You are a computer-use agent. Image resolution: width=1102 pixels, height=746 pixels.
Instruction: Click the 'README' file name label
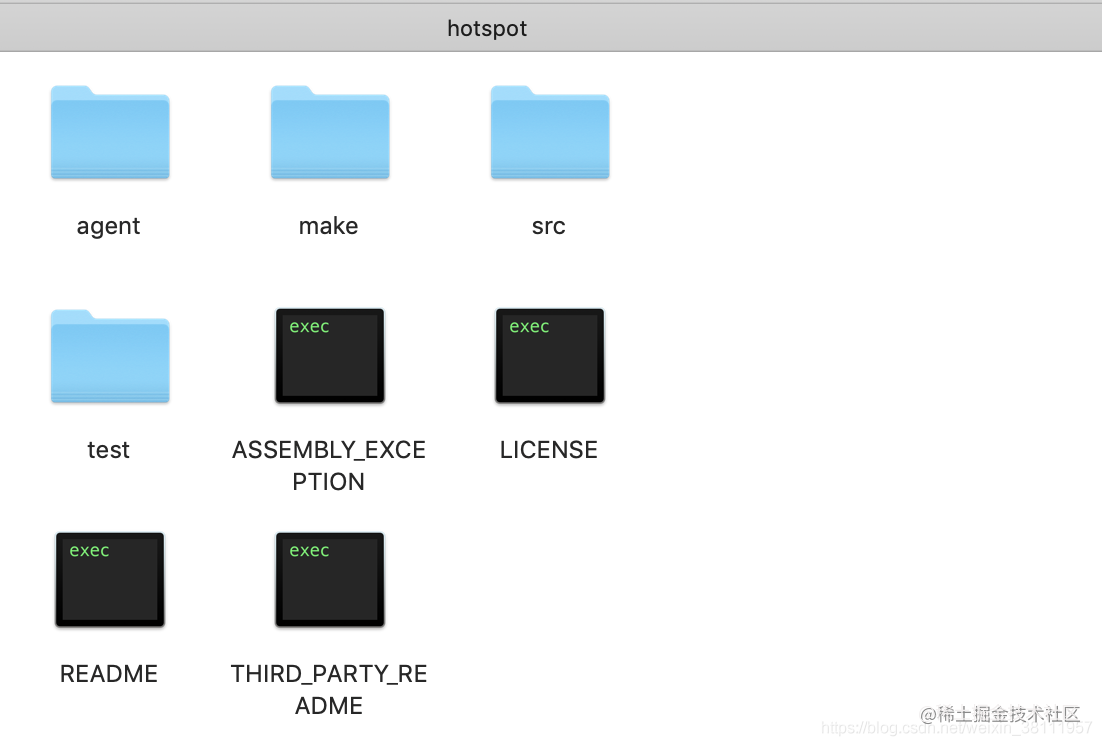[x=109, y=674]
